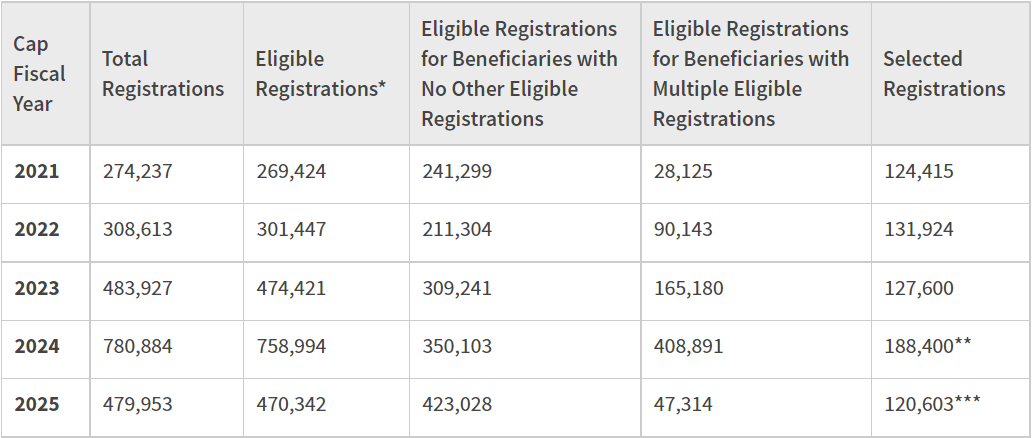Select the 780,884 total registrations cell

coord(138,346)
